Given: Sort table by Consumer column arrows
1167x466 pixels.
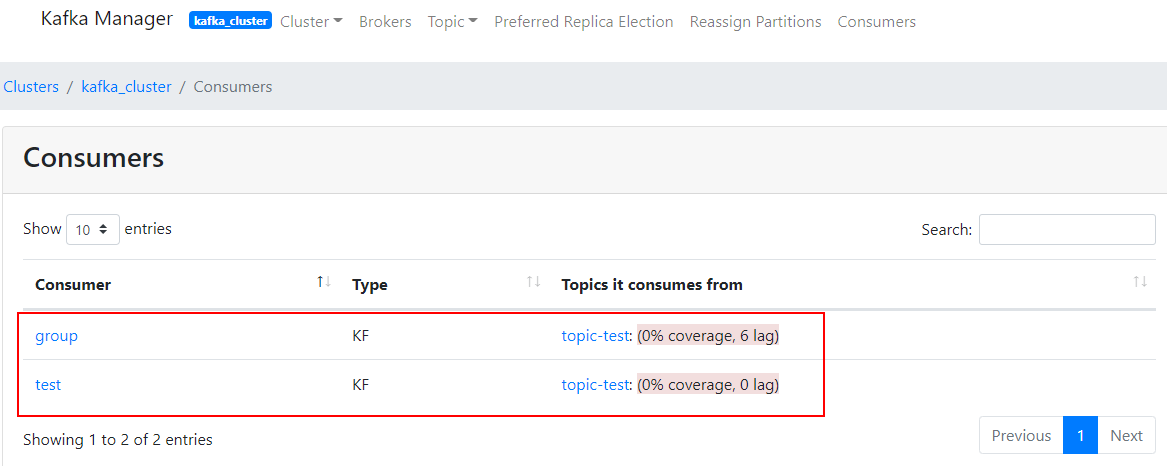Looking at the screenshot, I should click(x=324, y=283).
